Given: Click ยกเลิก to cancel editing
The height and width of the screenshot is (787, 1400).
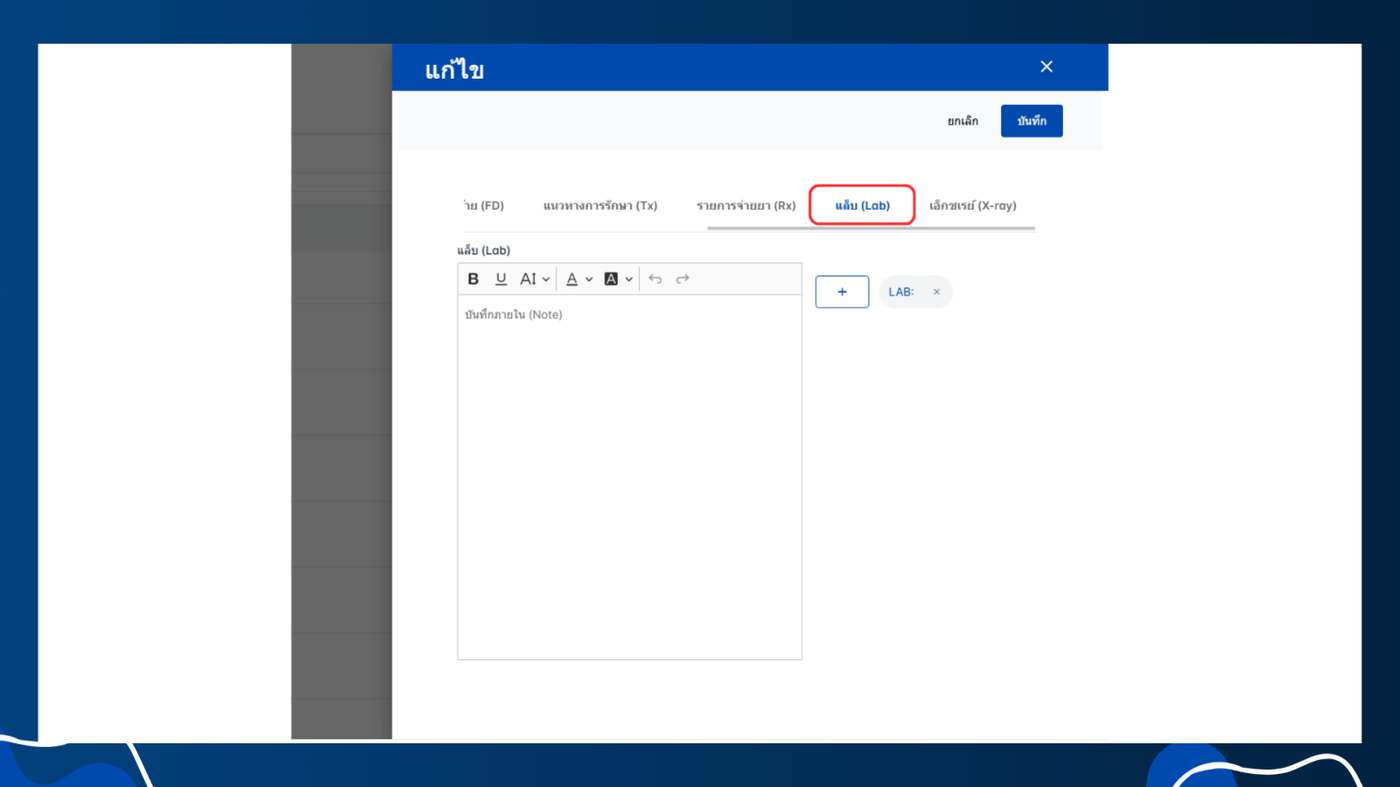Looking at the screenshot, I should 963,121.
